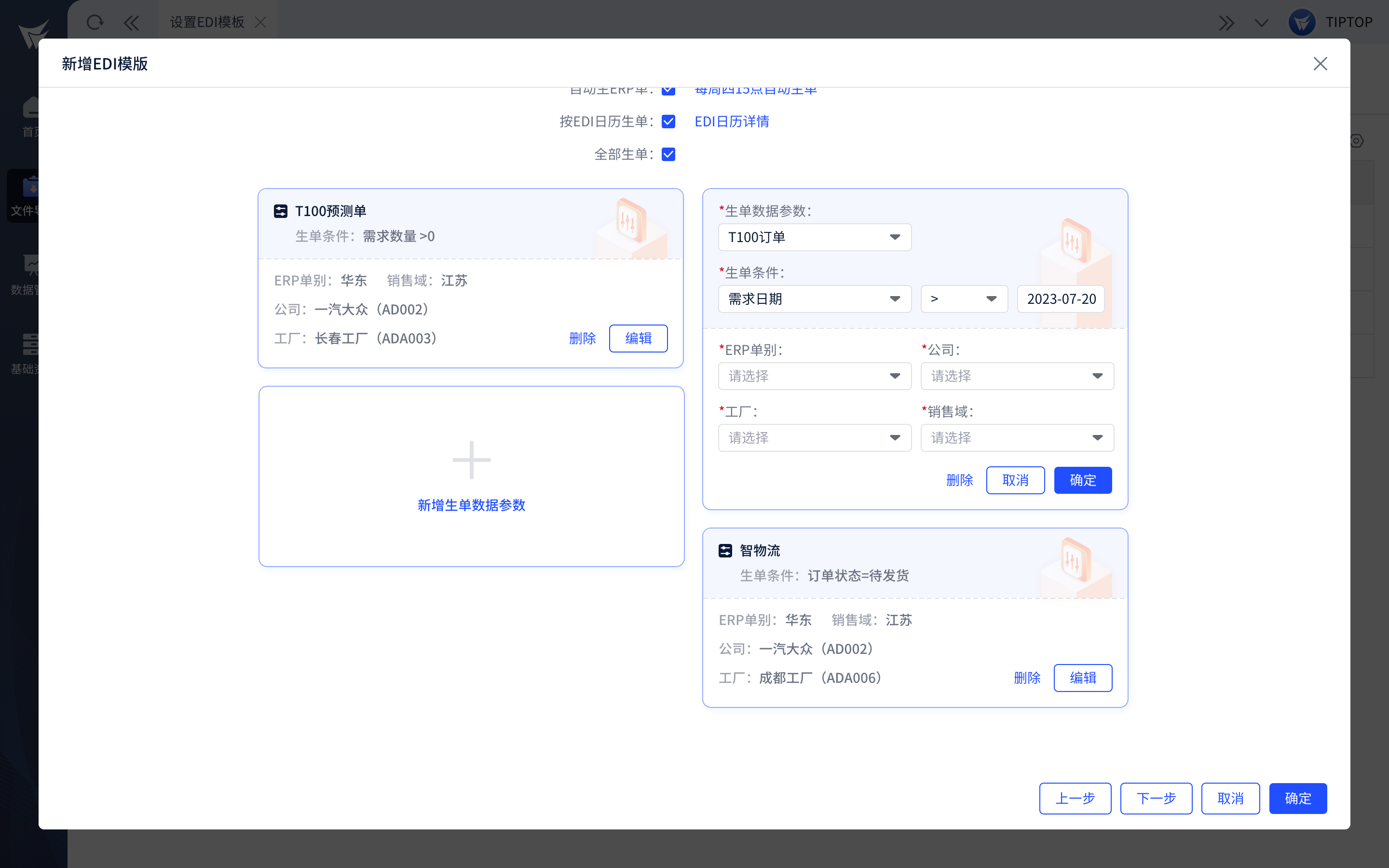Image resolution: width=1389 pixels, height=868 pixels.
Task: Click the double right arrow tab-scroll icon
Action: point(1226,22)
